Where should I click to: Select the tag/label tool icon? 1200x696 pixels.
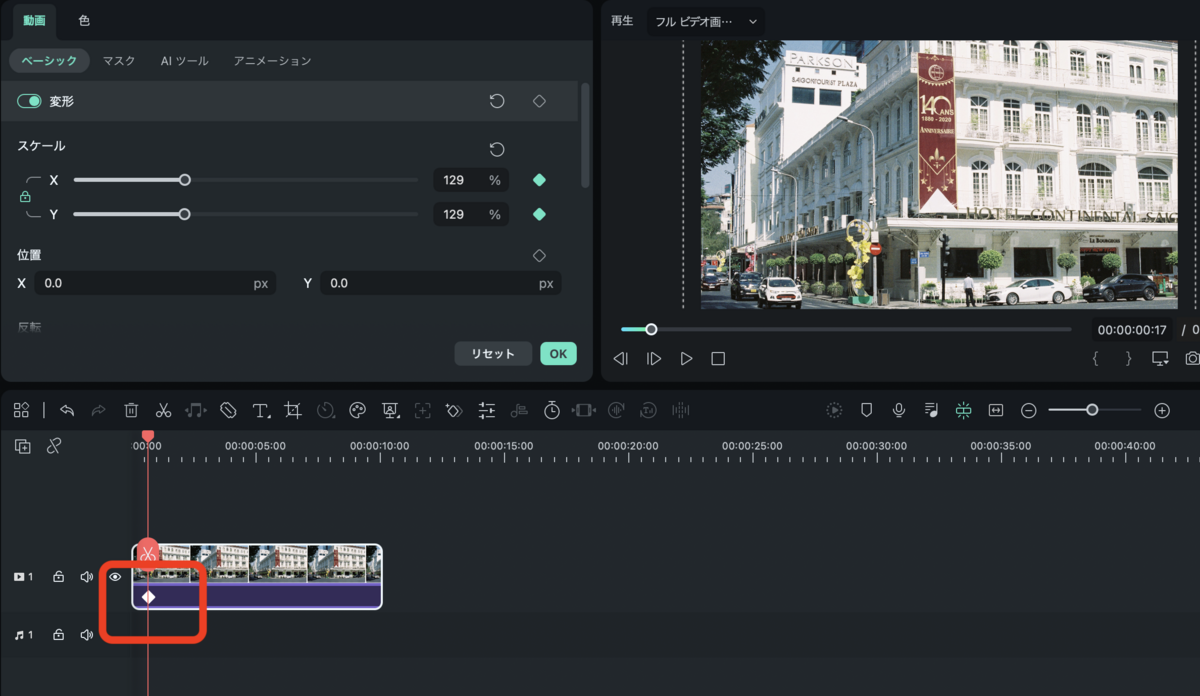click(228, 410)
